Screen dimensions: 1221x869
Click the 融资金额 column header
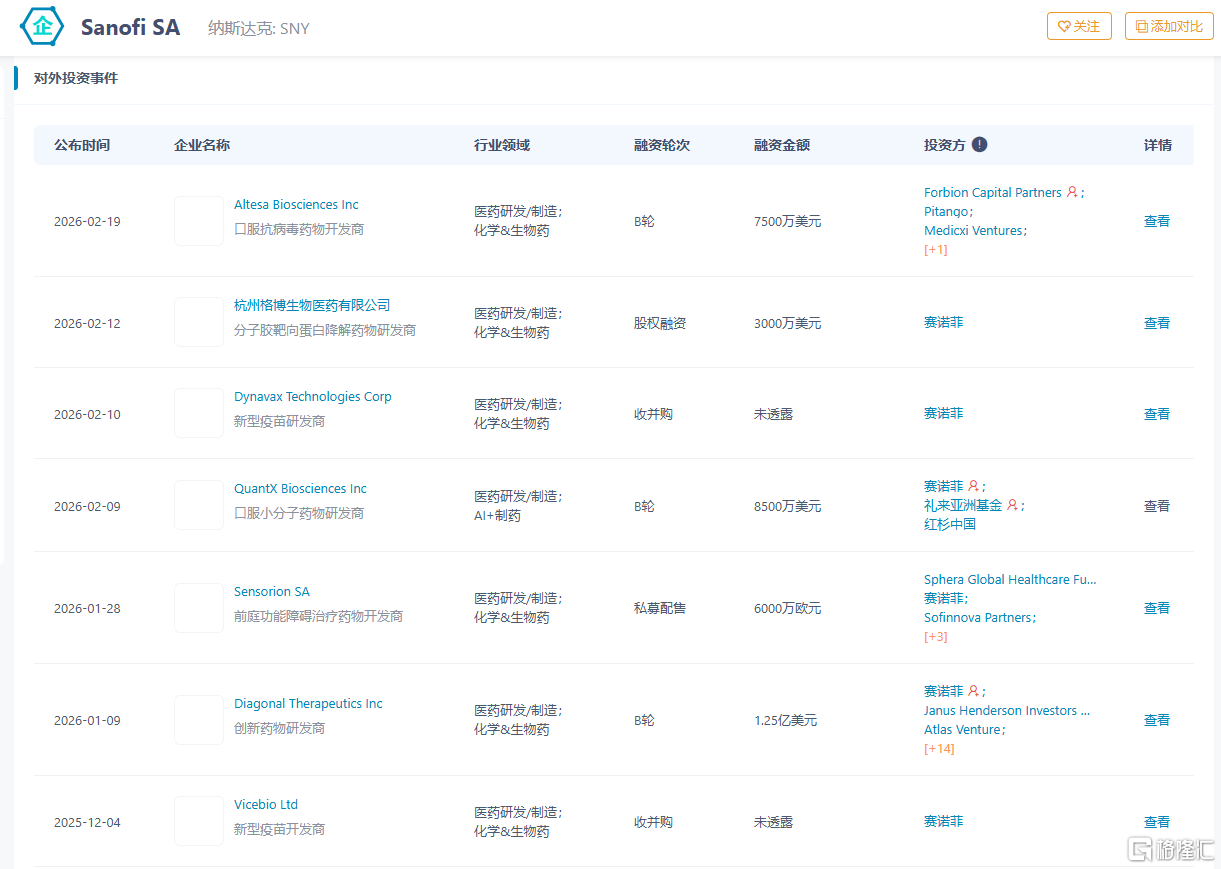pyautogui.click(x=782, y=145)
